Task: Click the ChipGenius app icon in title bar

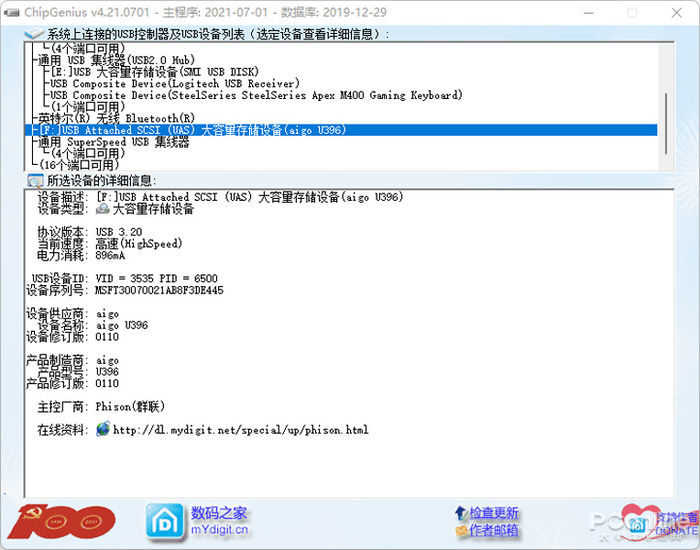Action: pyautogui.click(x=11, y=12)
